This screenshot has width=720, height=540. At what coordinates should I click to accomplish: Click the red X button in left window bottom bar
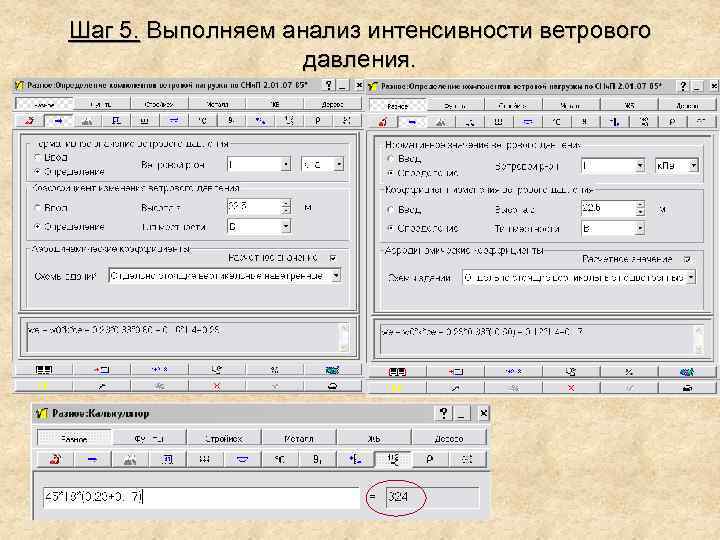point(217,386)
